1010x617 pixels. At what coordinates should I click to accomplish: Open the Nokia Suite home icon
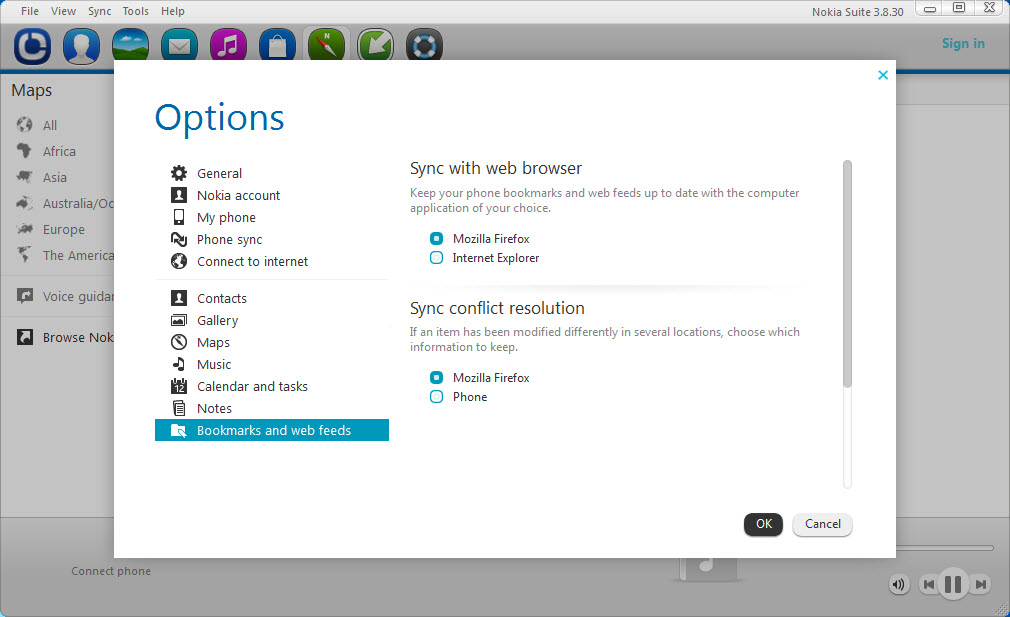(32, 46)
